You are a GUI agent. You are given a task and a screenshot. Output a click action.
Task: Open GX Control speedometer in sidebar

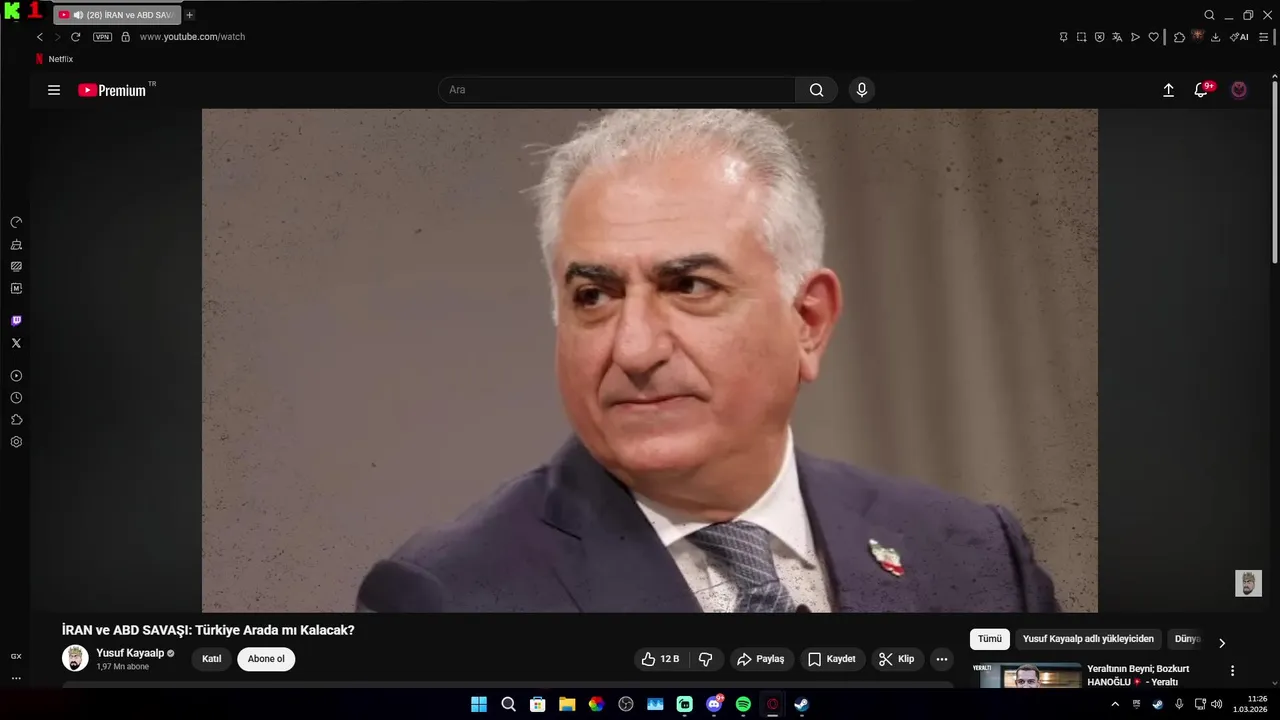(16, 222)
